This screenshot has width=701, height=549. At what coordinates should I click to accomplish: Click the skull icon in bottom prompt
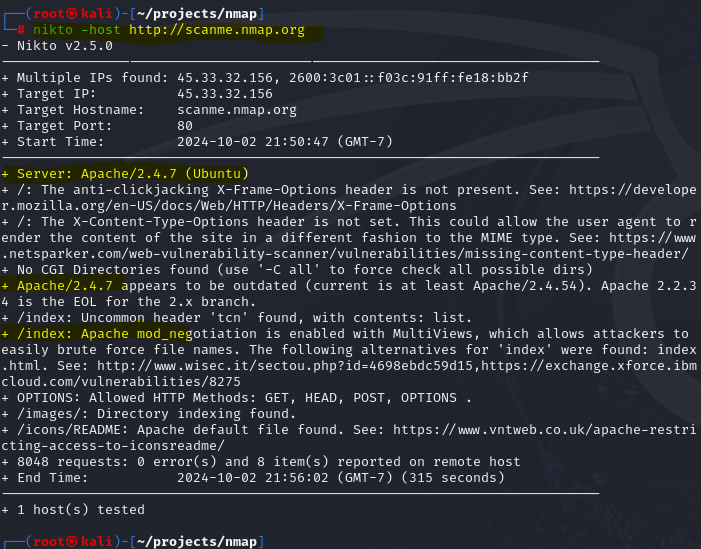pyautogui.click(x=72, y=541)
